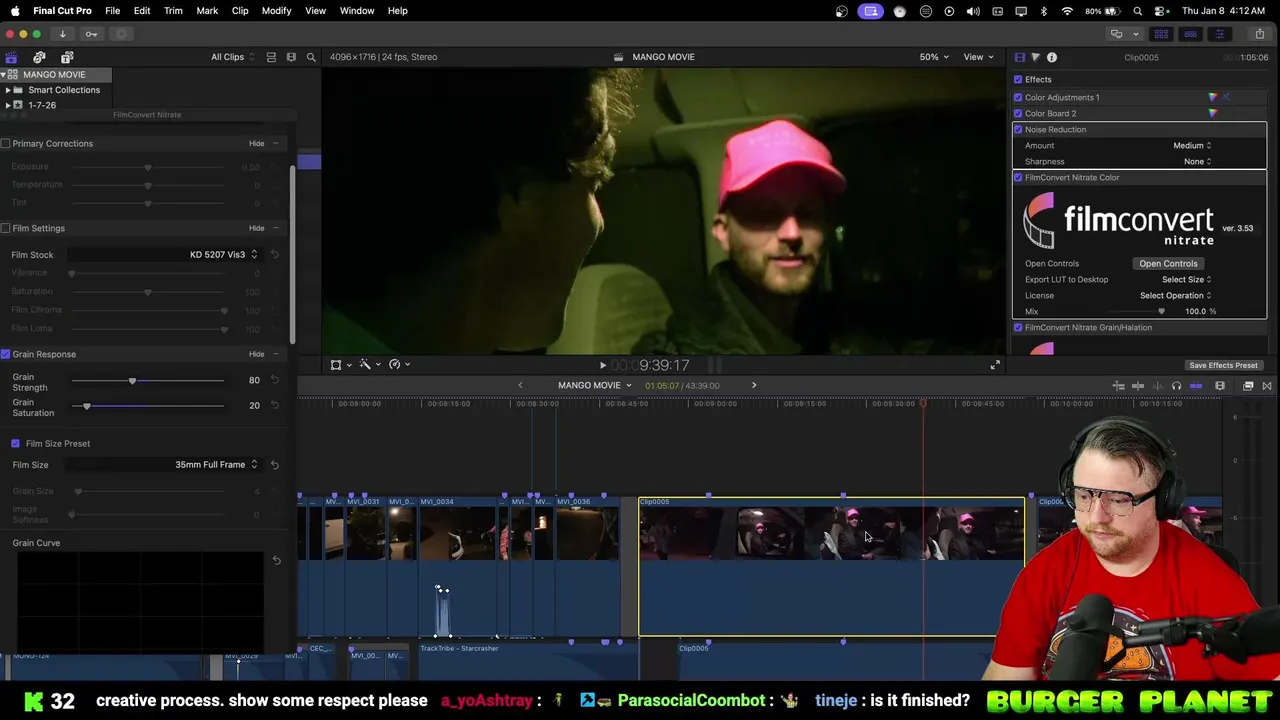This screenshot has height=720, width=1280.
Task: Uncheck the Film Size Preset checkbox
Action: coord(15,443)
